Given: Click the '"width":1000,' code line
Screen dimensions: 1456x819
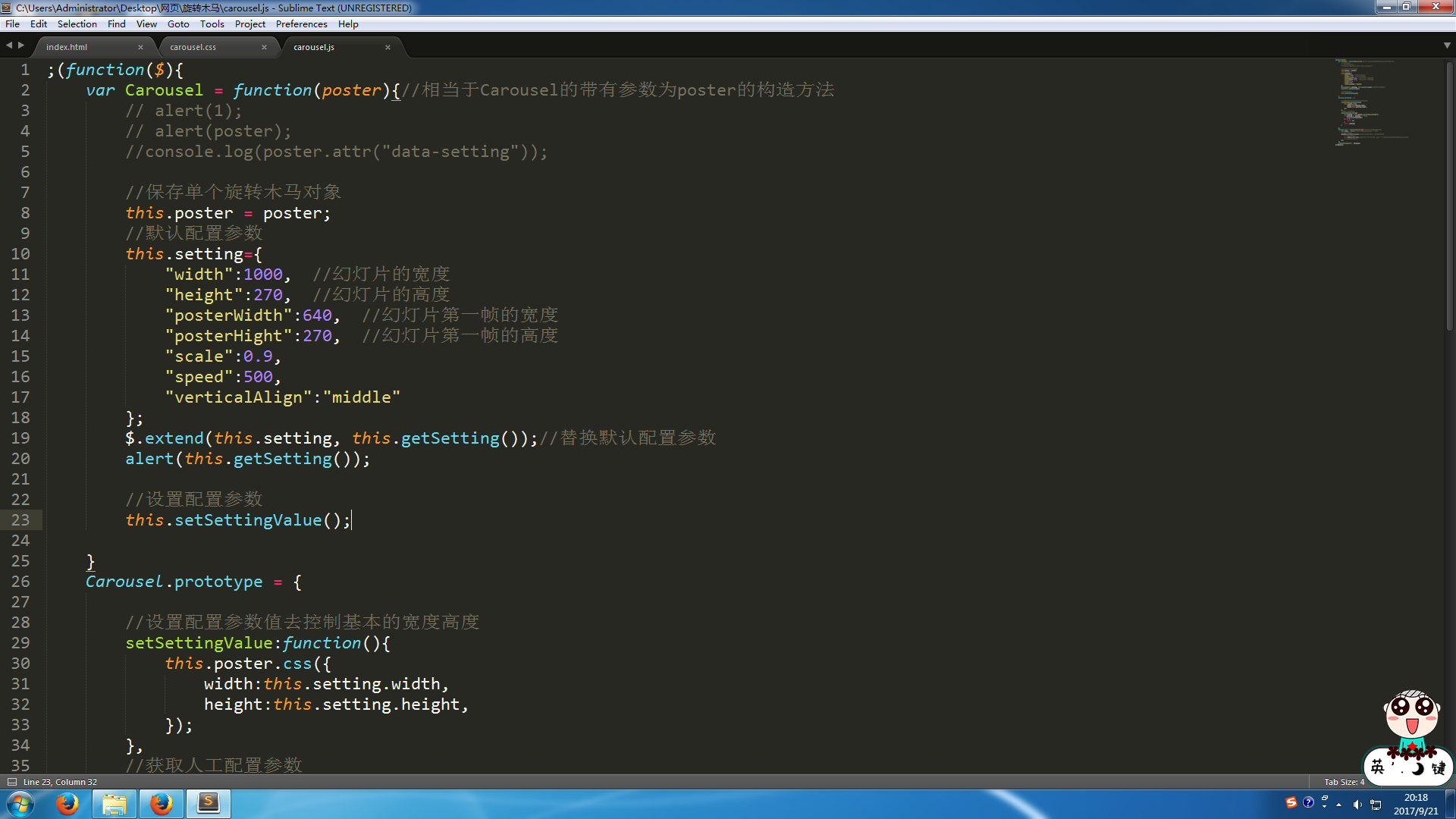Looking at the screenshot, I should coord(227,275).
